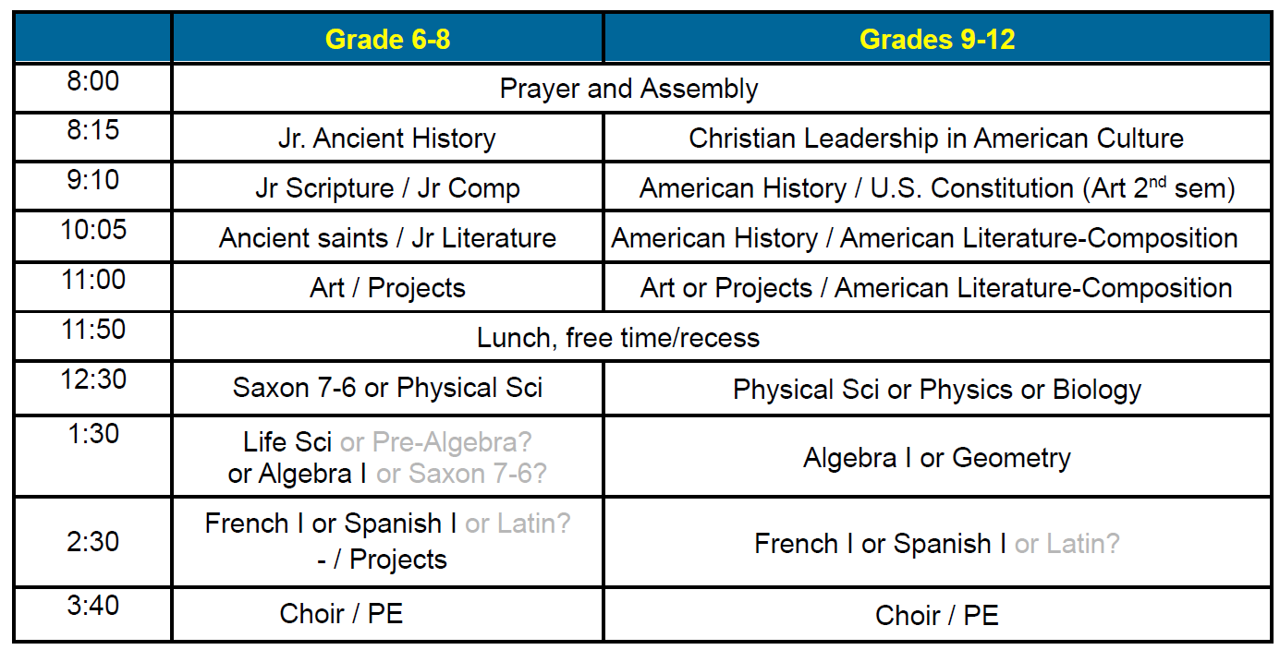This screenshot has height=650, width=1280.
Task: Click the 2:30 time cell
Action: [x=92, y=542]
